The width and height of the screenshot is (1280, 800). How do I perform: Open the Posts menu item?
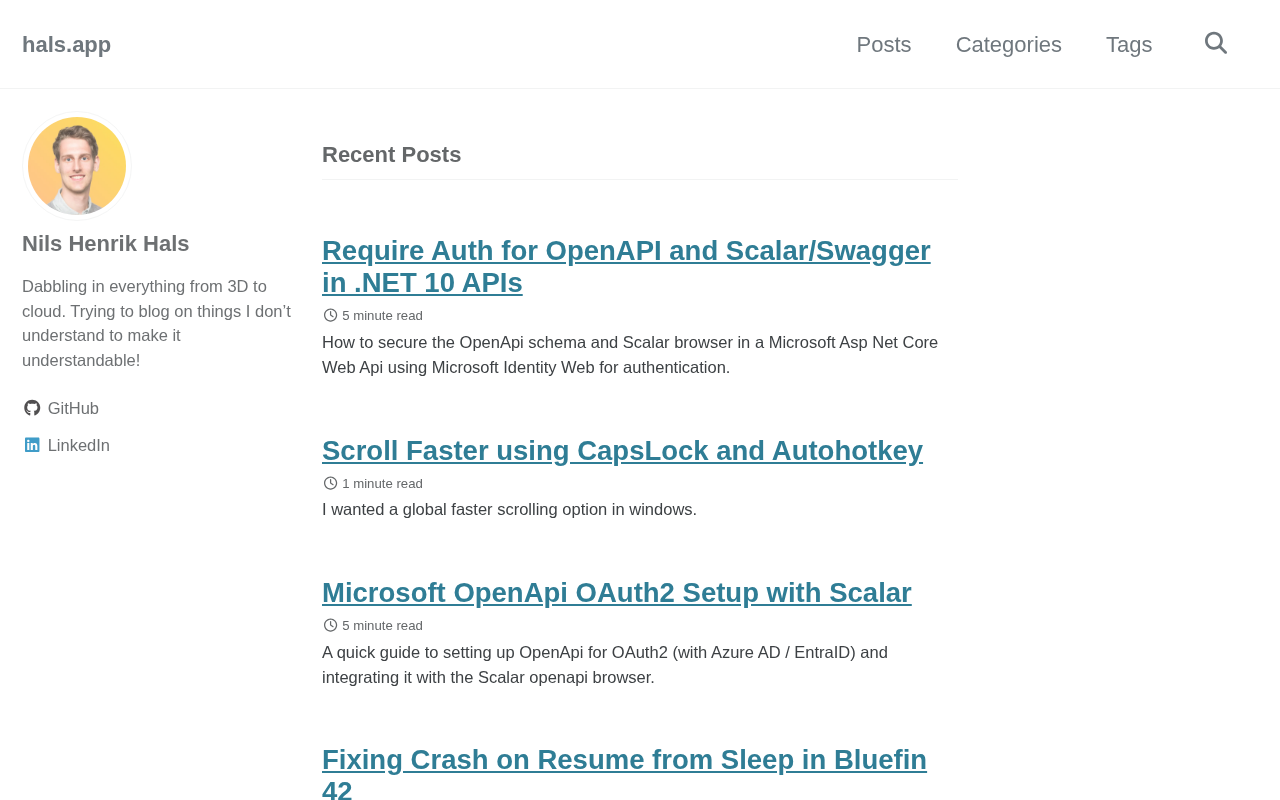pos(884,44)
